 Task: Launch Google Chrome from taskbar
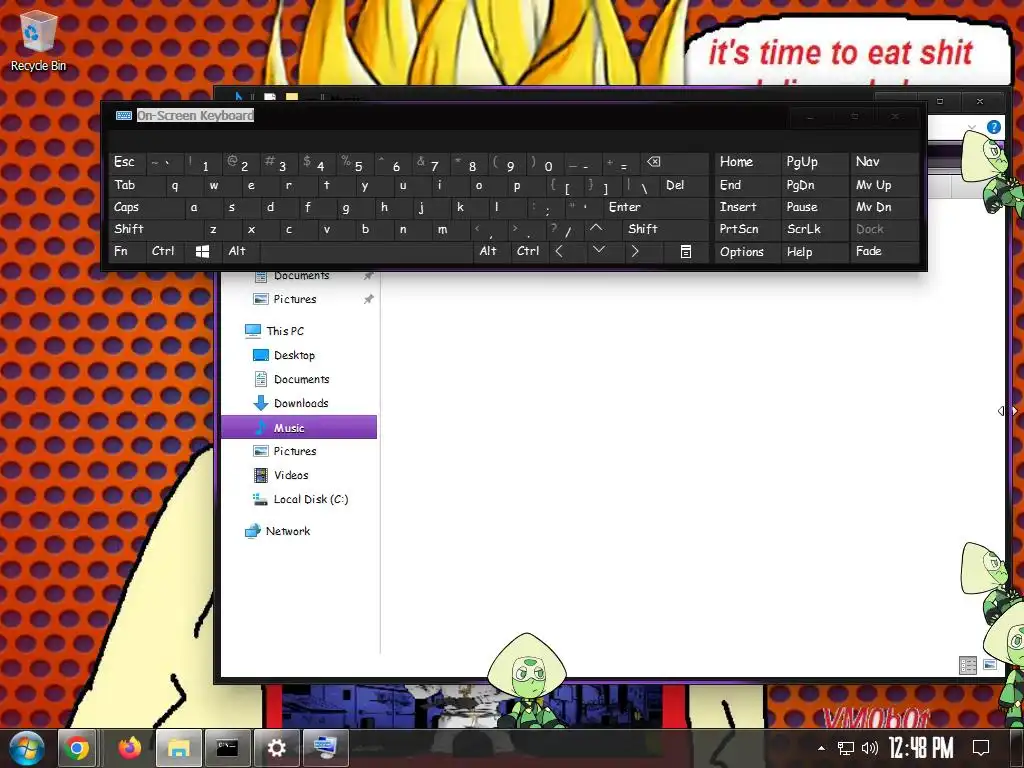[x=76, y=748]
